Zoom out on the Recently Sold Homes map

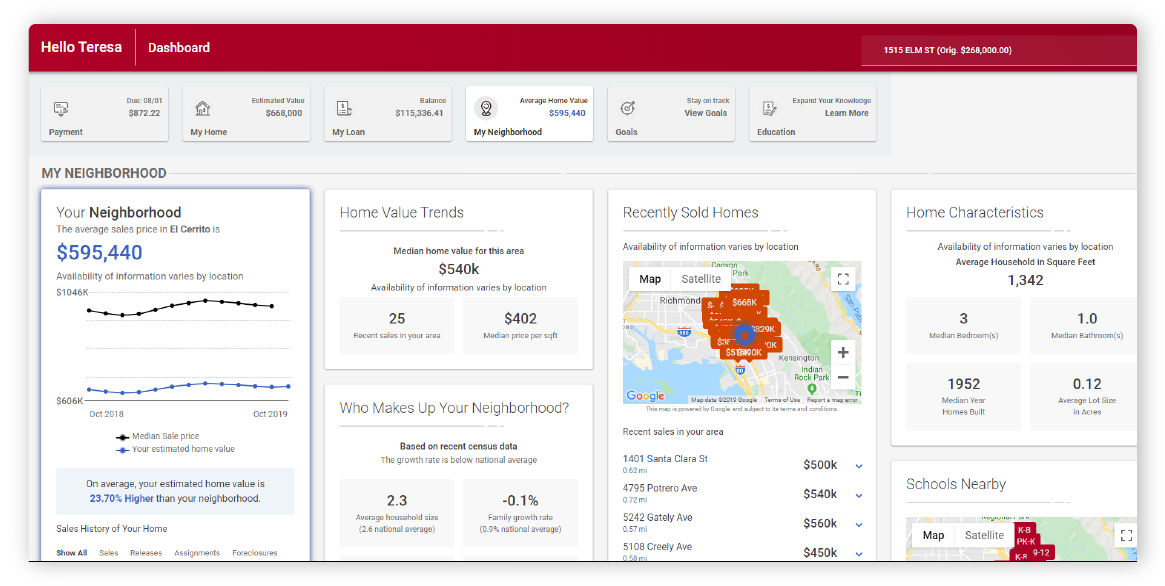(x=843, y=377)
